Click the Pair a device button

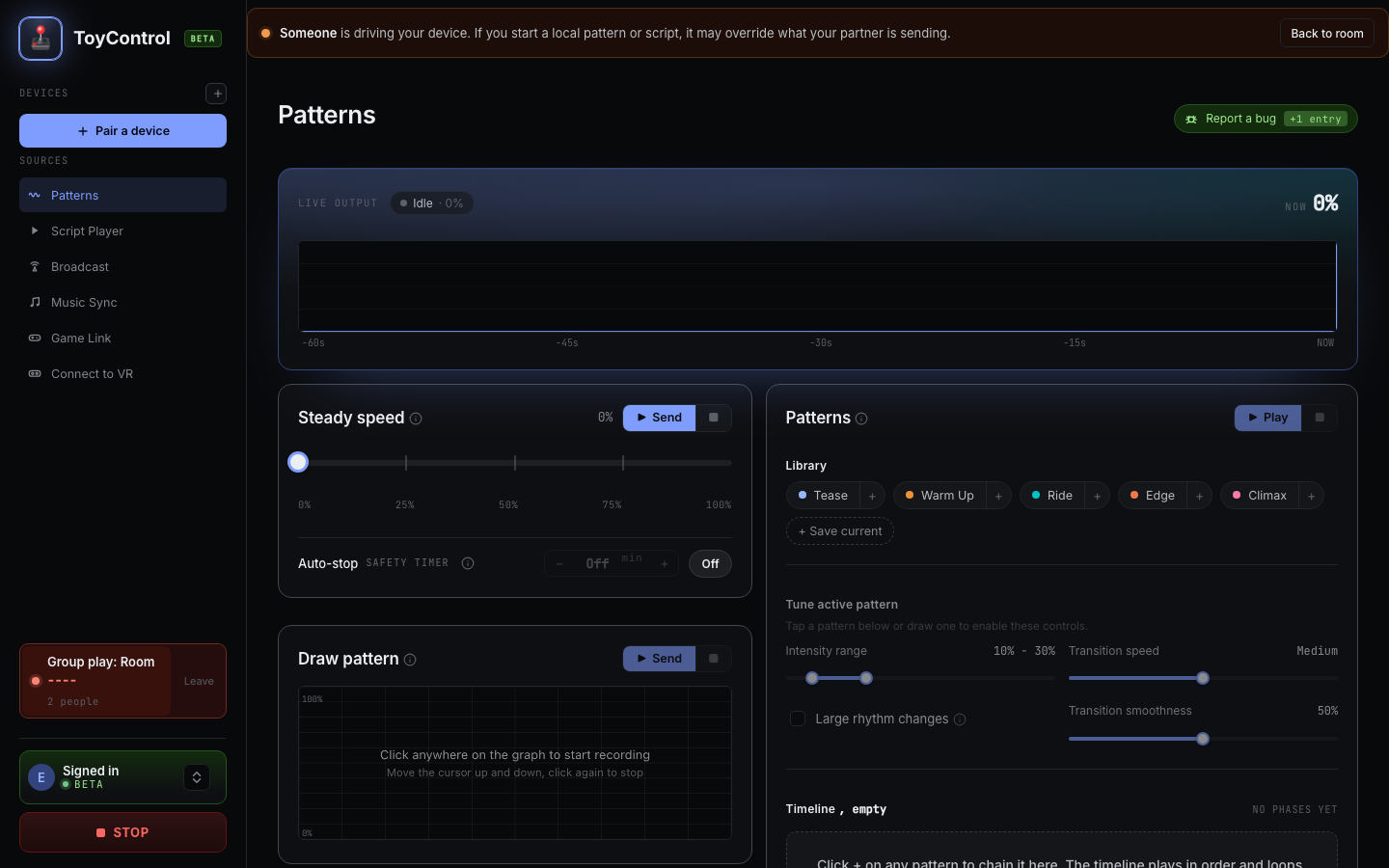pos(123,131)
